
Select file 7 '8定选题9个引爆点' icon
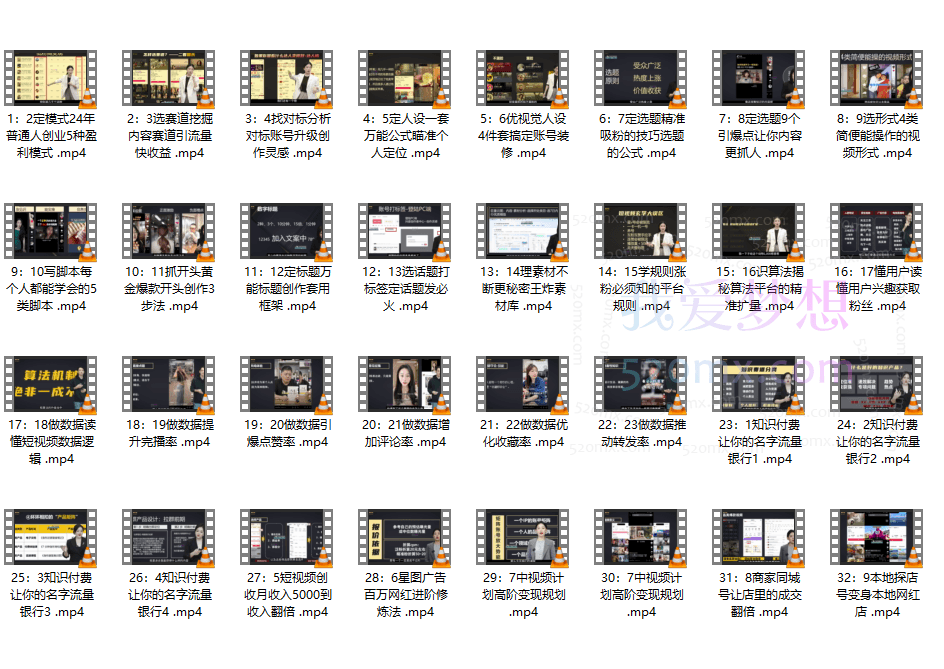(x=759, y=79)
